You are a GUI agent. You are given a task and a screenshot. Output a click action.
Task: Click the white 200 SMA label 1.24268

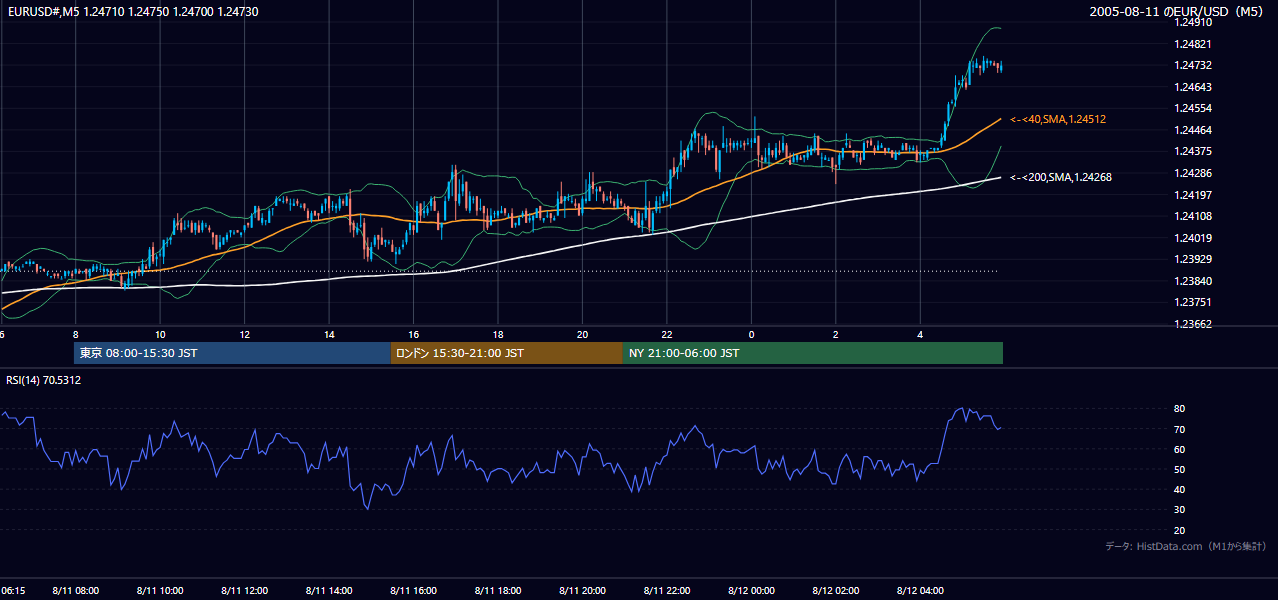coord(1062,177)
